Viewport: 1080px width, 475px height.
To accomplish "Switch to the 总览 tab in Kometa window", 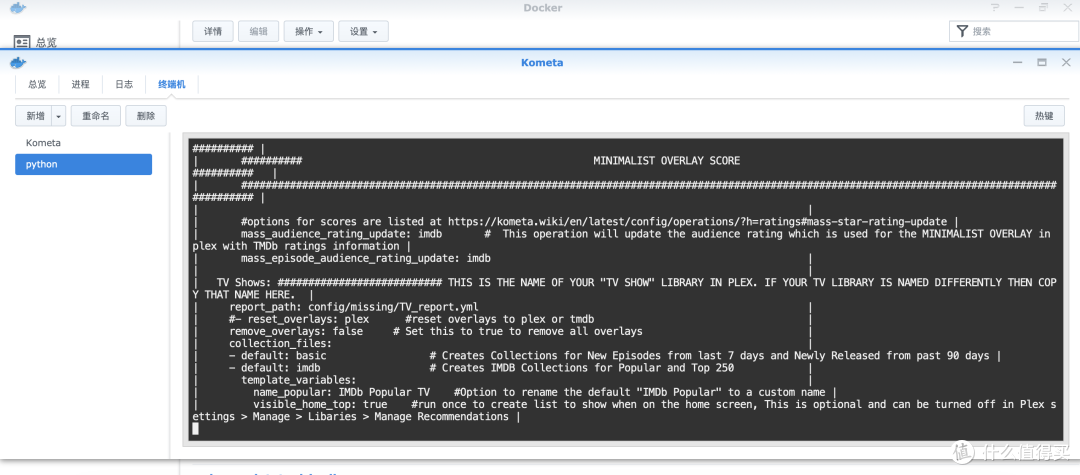I will tap(37, 85).
